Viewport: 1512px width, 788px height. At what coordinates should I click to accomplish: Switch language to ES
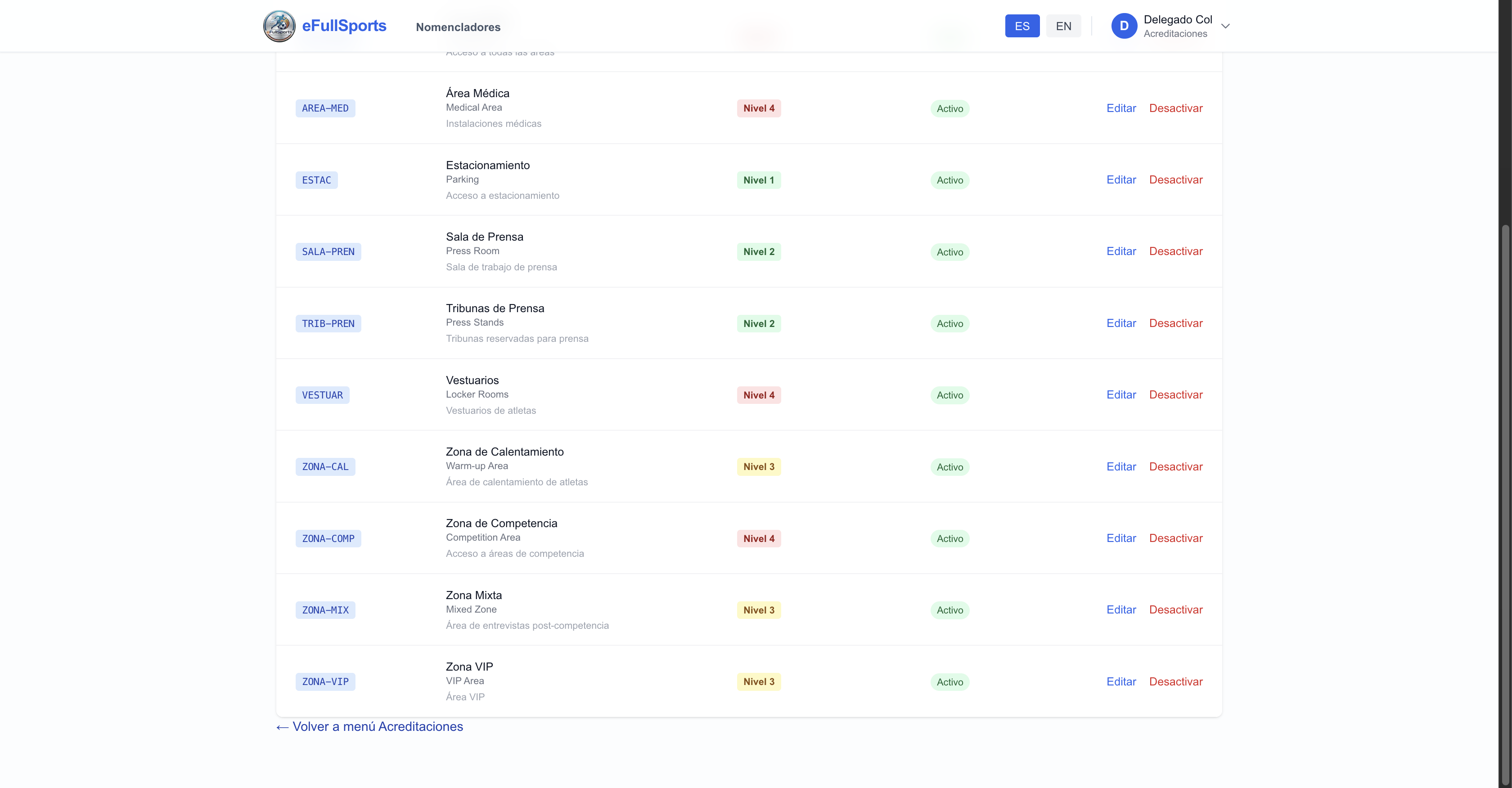1021,27
